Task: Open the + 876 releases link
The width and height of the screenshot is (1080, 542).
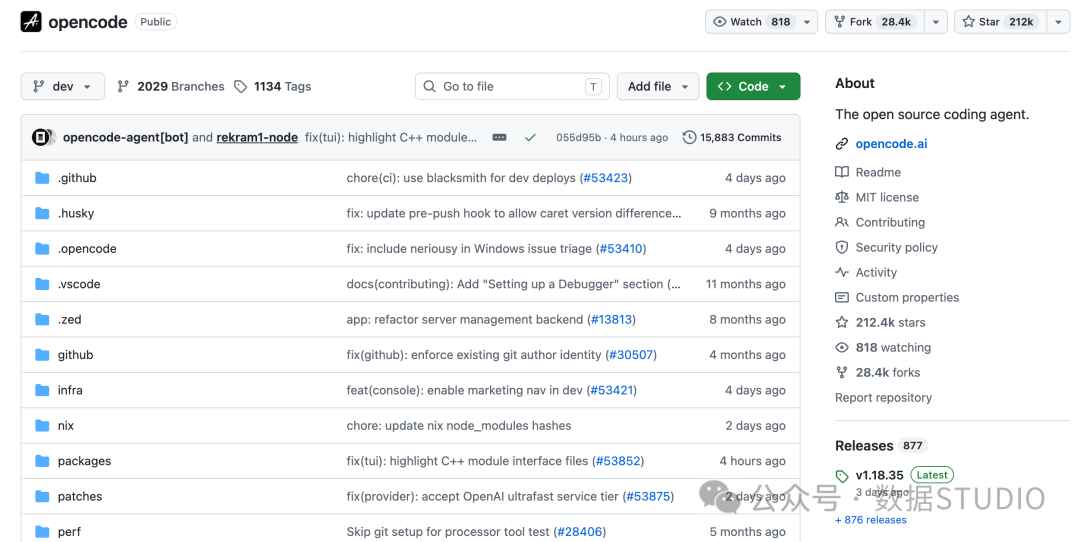Action: [871, 520]
